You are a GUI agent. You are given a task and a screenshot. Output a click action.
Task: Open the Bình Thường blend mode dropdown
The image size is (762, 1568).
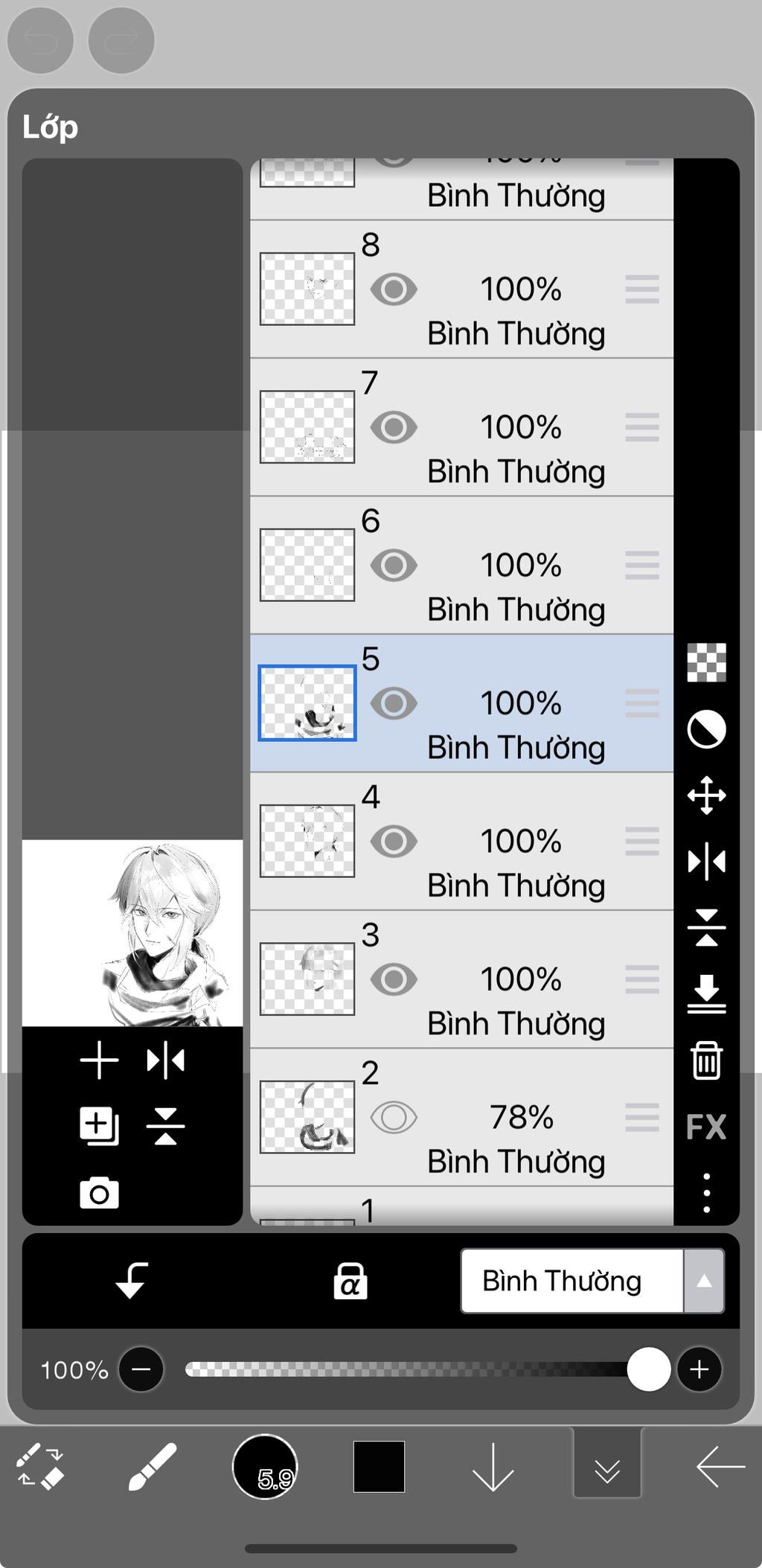coord(592,1281)
